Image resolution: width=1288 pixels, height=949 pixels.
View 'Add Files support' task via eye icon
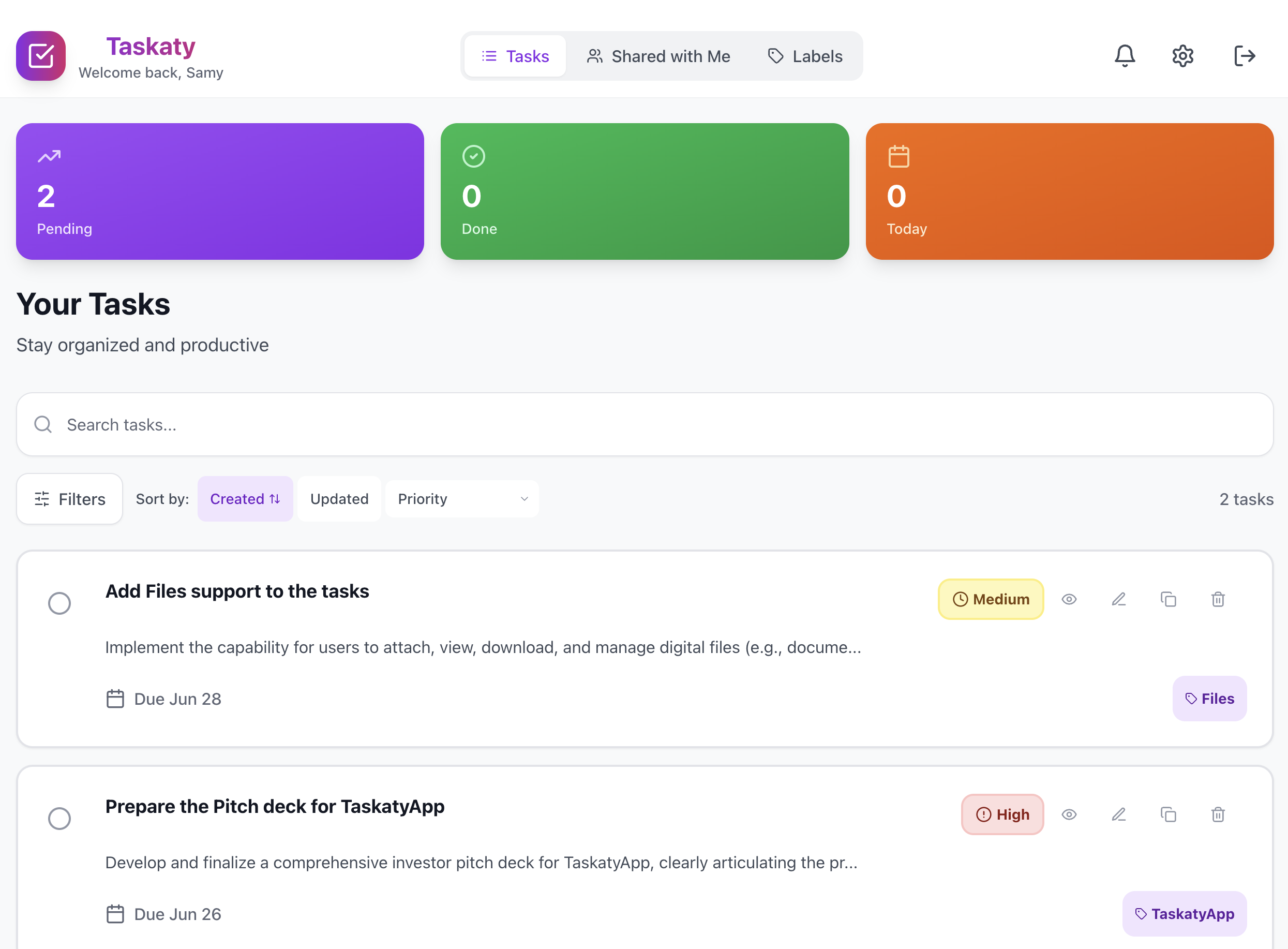(x=1069, y=599)
